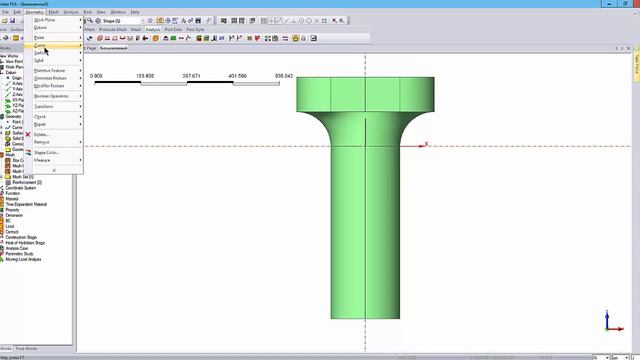Image resolution: width=640 pixels, height=360 pixels.
Task: Open the Help menu
Action: coord(135,12)
